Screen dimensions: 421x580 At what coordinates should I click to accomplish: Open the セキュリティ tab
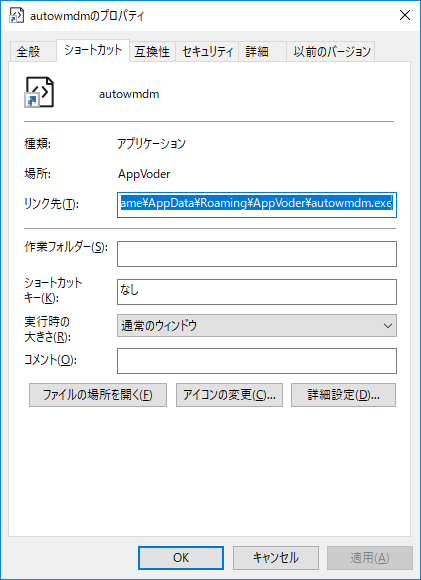coord(207,51)
